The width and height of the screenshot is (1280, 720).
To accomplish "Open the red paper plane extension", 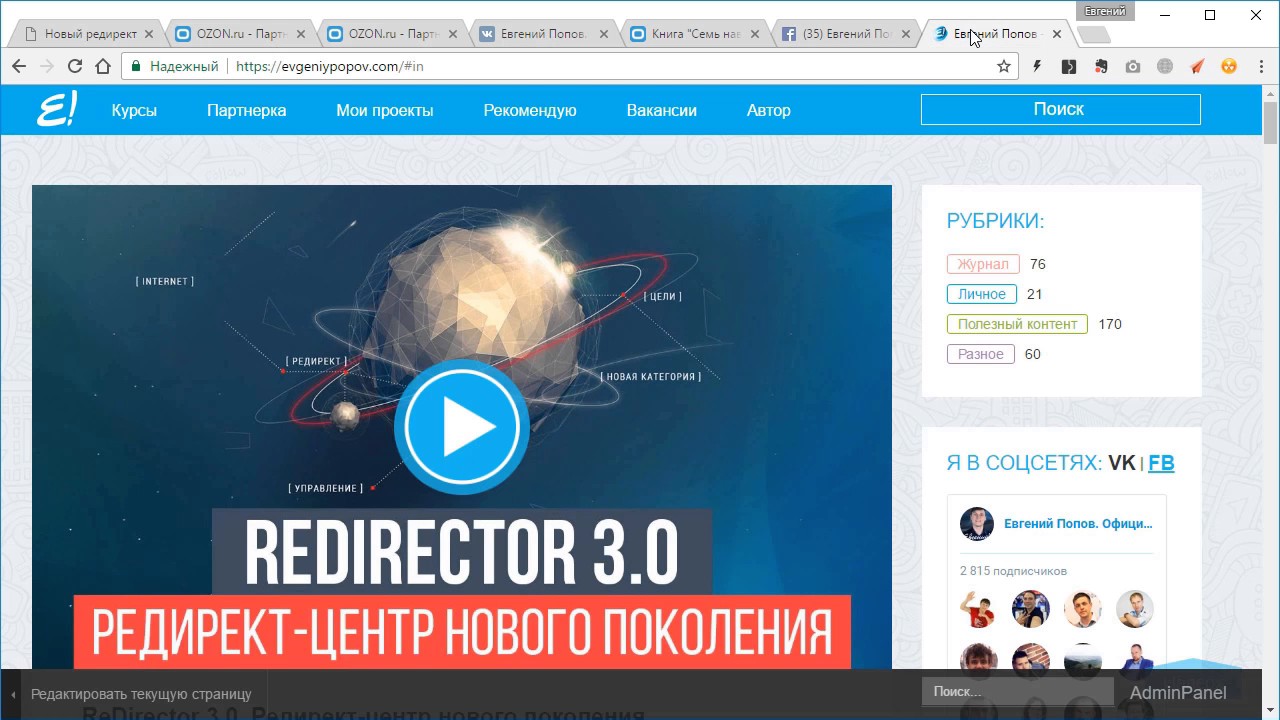I will coord(1197,66).
